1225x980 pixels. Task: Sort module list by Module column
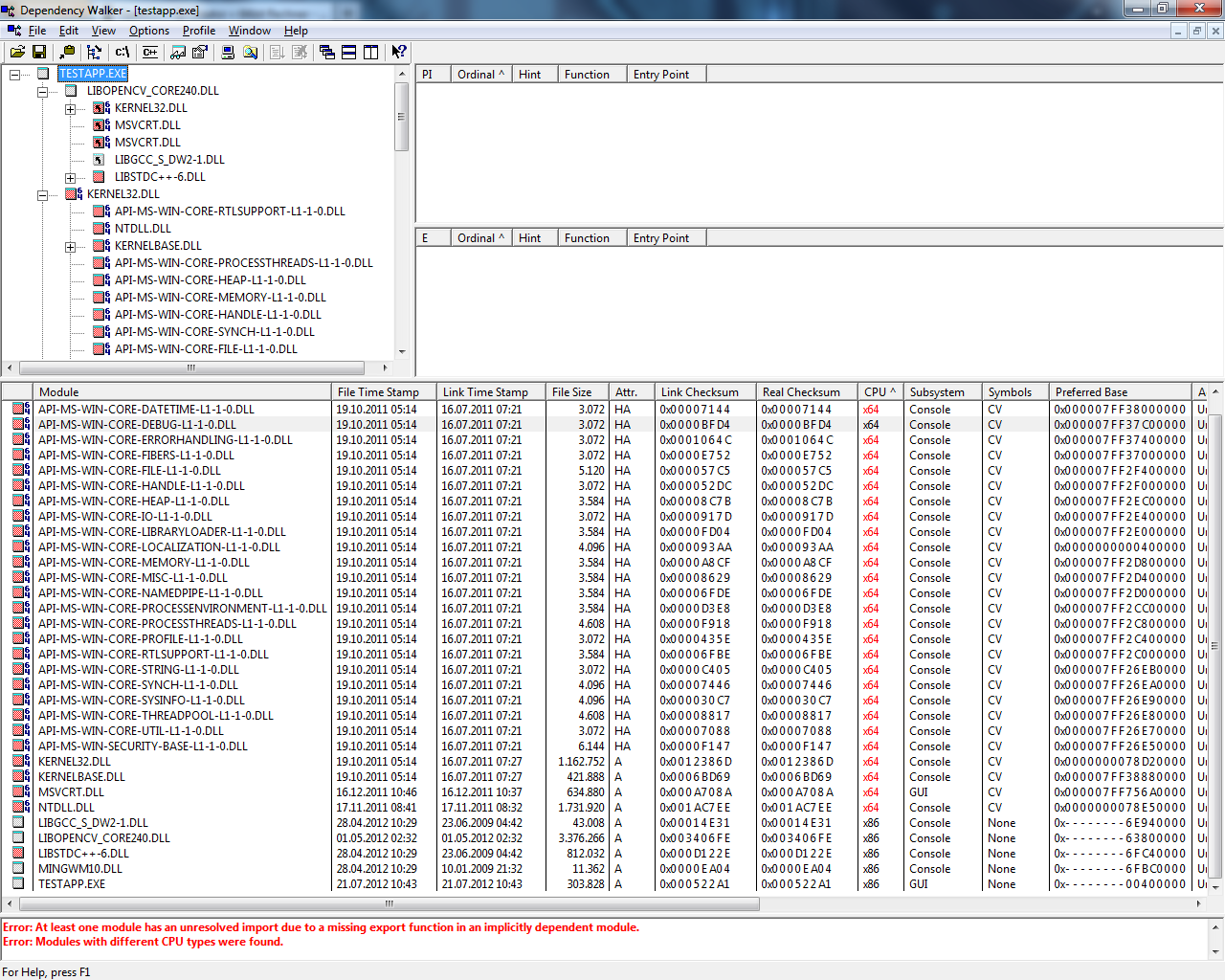pyautogui.click(x=182, y=391)
